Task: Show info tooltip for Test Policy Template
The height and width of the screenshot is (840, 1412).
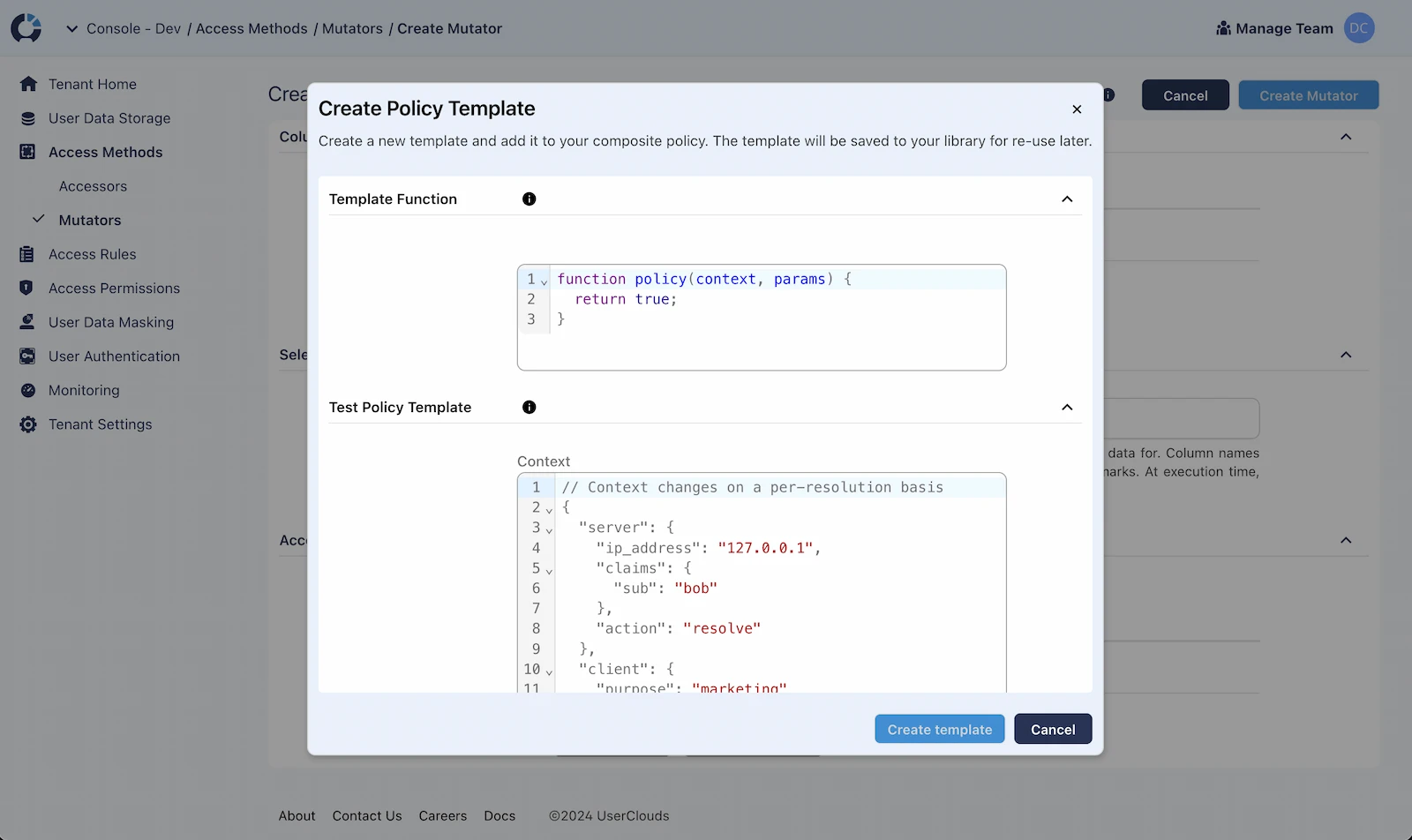Action: point(529,408)
